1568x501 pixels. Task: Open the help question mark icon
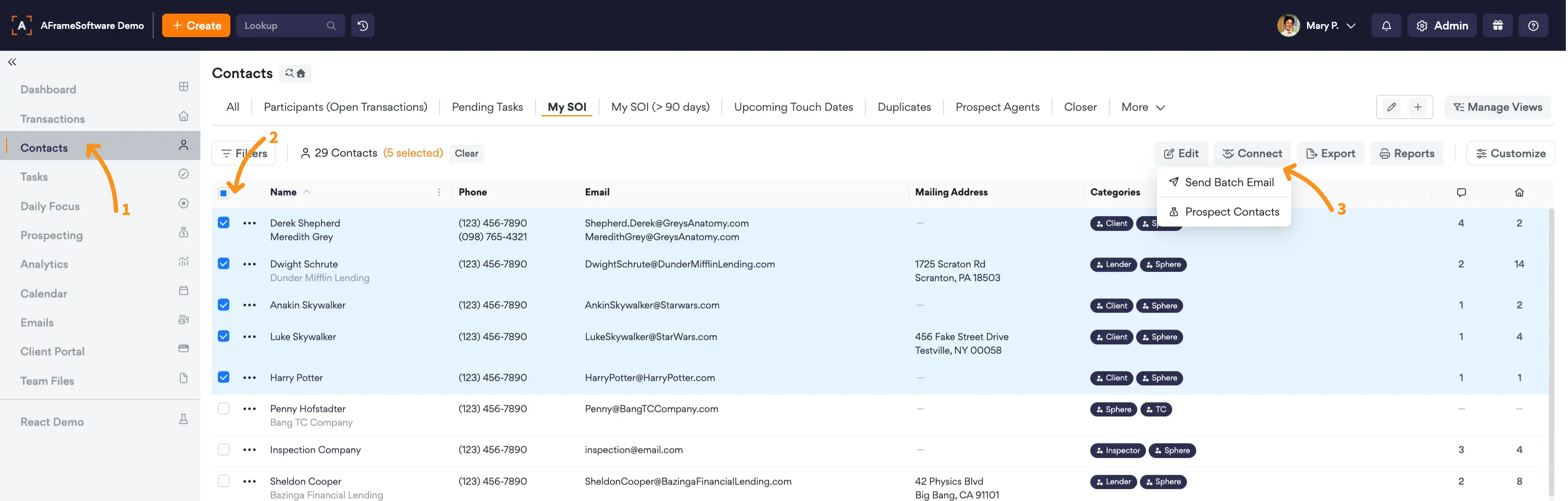tap(1533, 26)
